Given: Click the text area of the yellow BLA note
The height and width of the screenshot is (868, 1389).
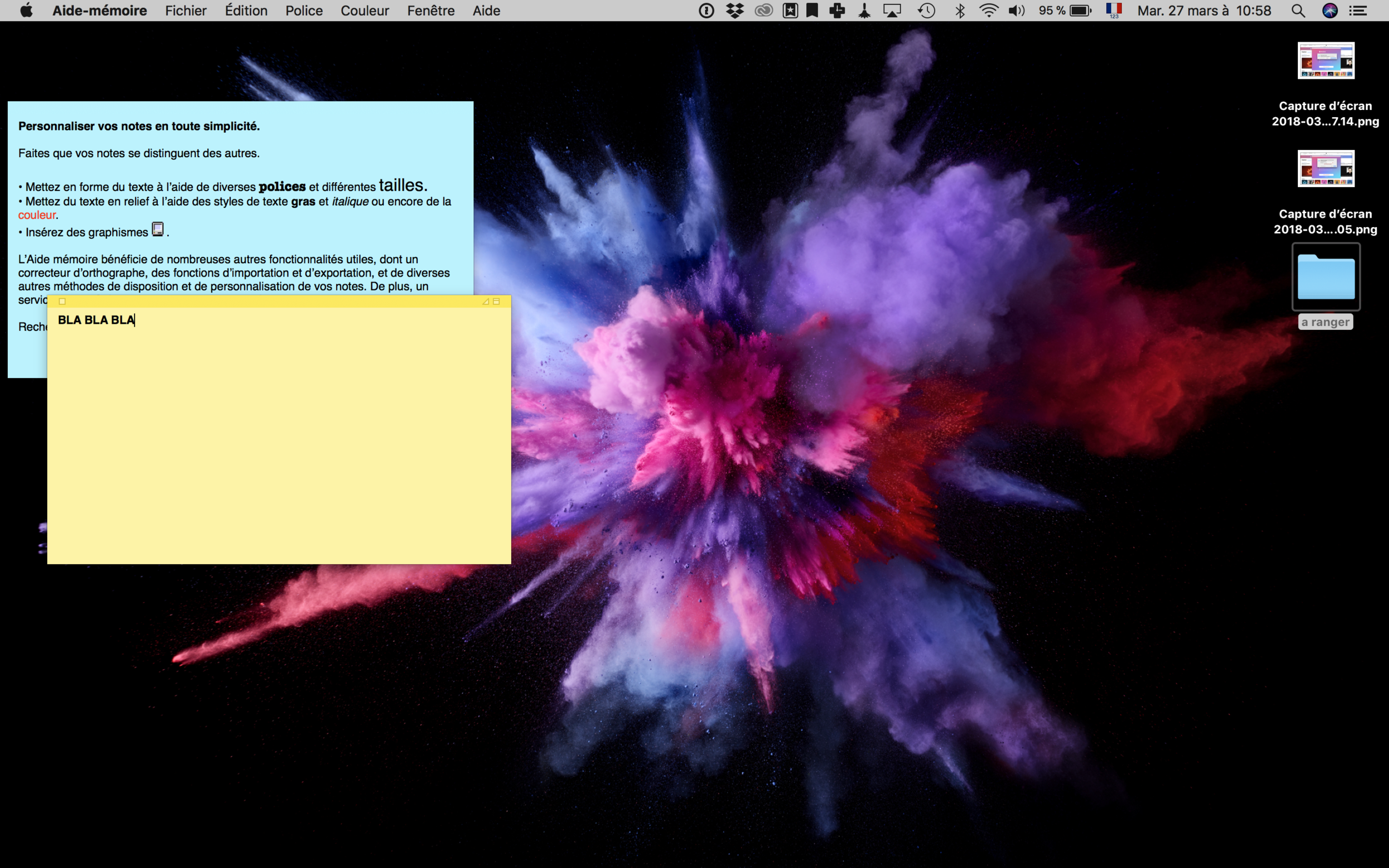Looking at the screenshot, I should (x=278, y=436).
